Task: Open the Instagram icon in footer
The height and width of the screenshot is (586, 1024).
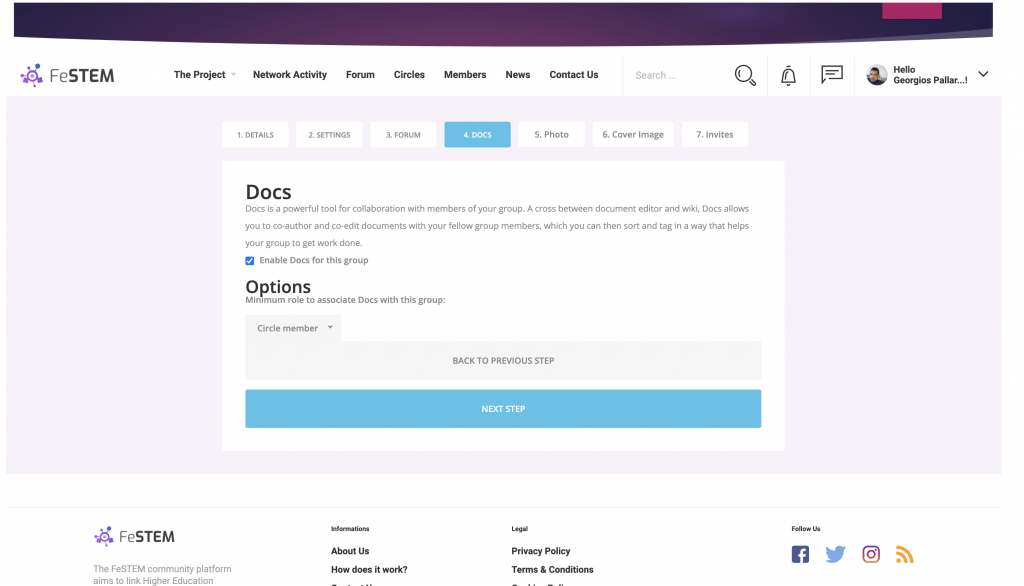Action: (x=871, y=554)
